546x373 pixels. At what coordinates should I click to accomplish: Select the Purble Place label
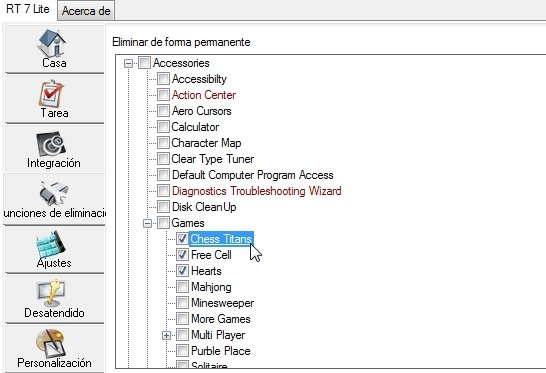tap(221, 351)
